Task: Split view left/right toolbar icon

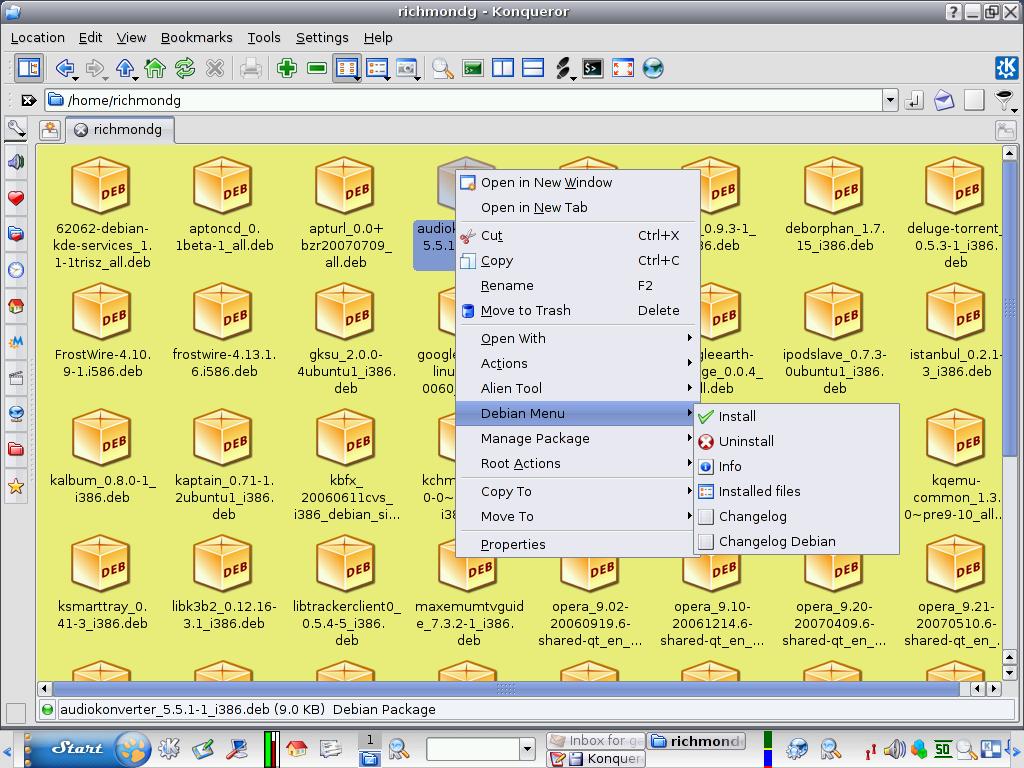Action: click(x=503, y=68)
